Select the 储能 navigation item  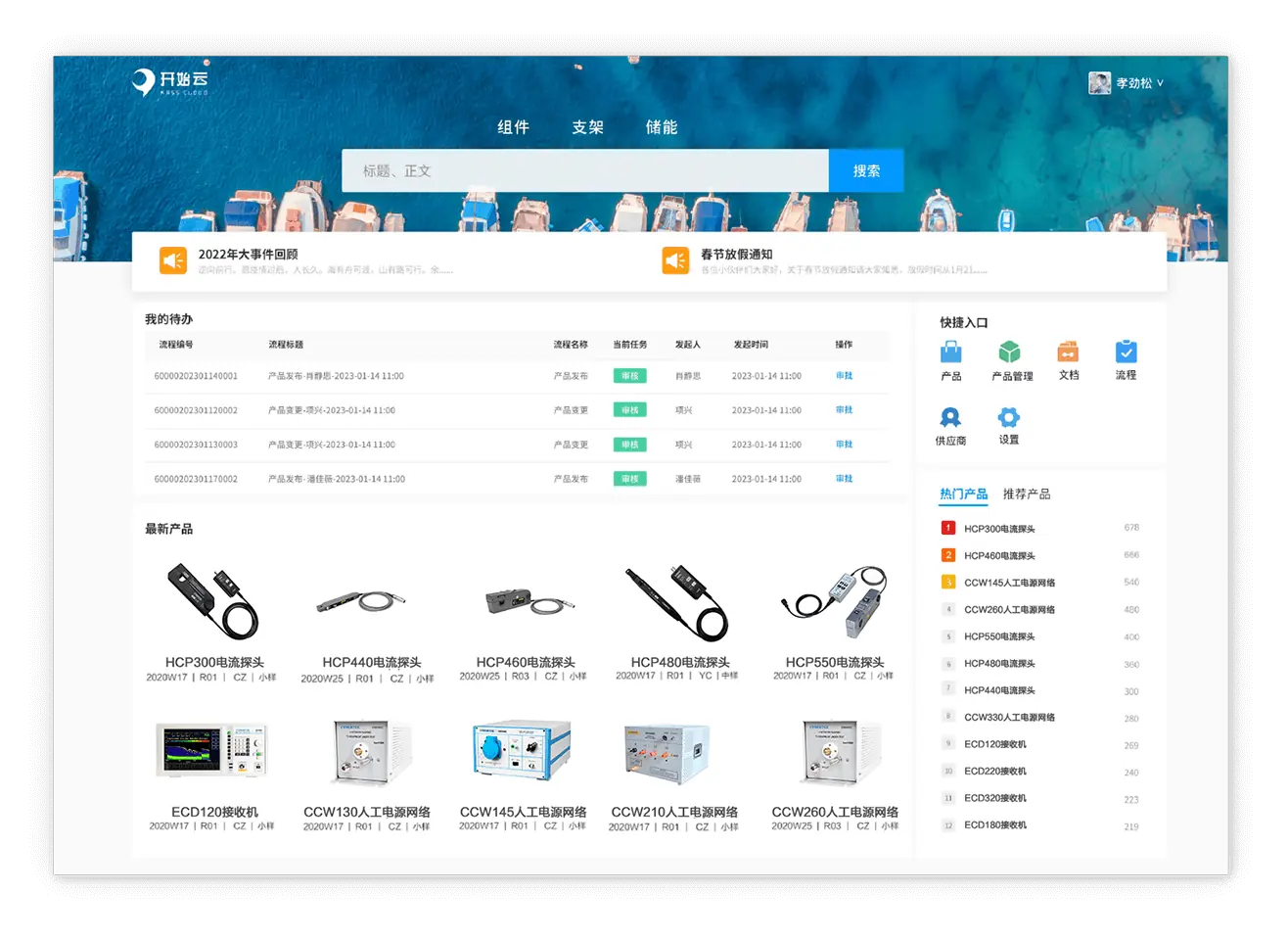[662, 127]
